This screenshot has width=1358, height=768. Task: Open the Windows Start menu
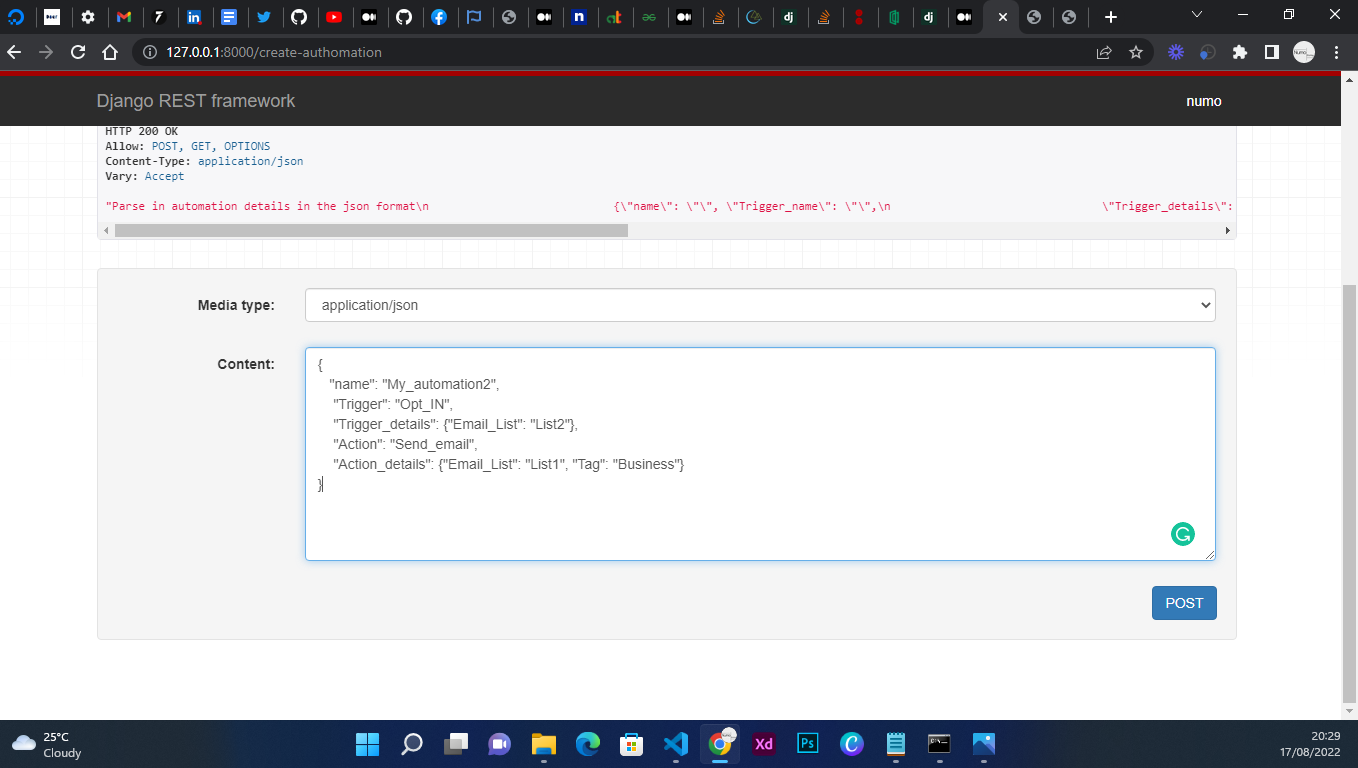[x=368, y=744]
